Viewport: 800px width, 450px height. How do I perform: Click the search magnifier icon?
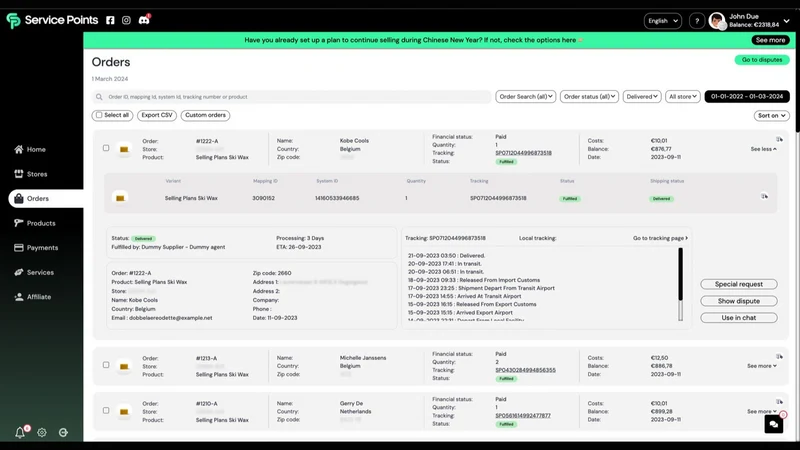(x=99, y=97)
